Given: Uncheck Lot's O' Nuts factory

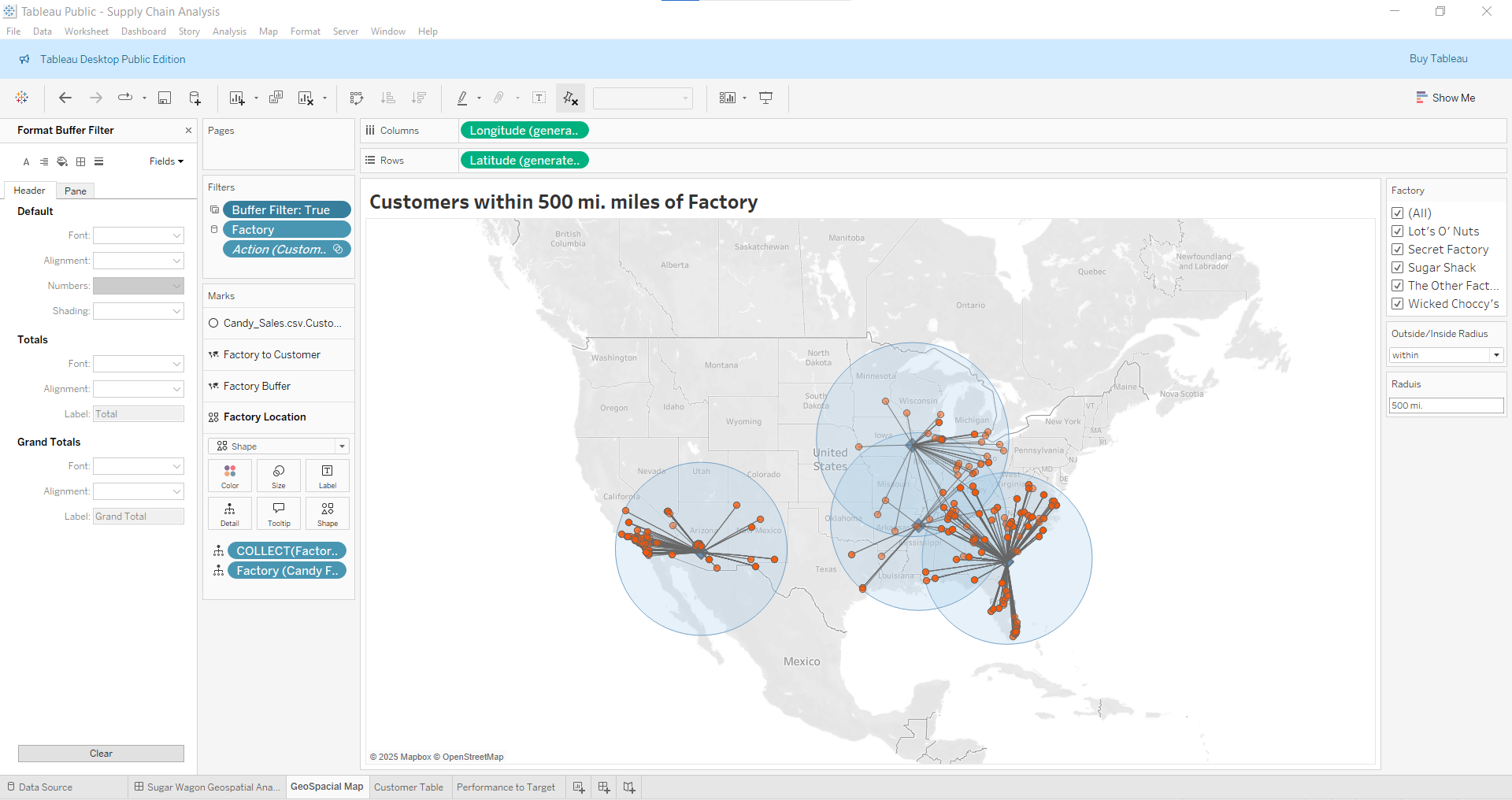Looking at the screenshot, I should pyautogui.click(x=1398, y=231).
